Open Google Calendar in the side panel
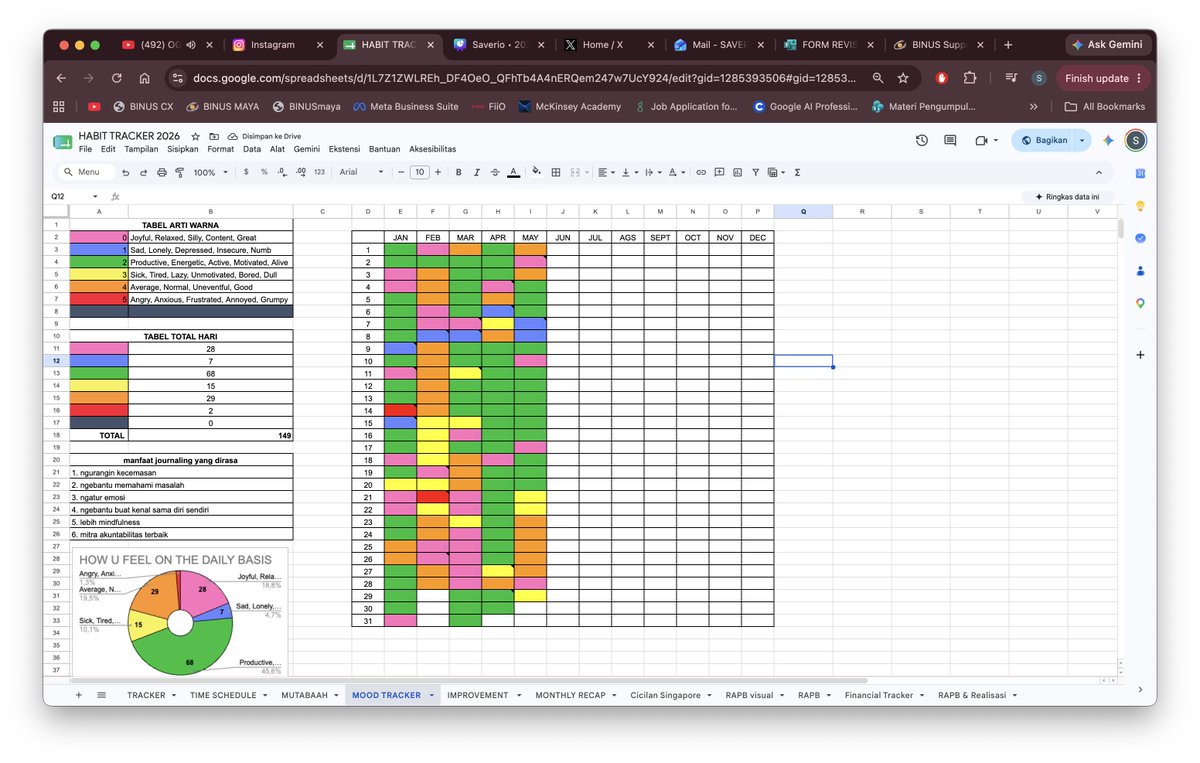Viewport: 1200px width, 763px height. tap(1140, 173)
